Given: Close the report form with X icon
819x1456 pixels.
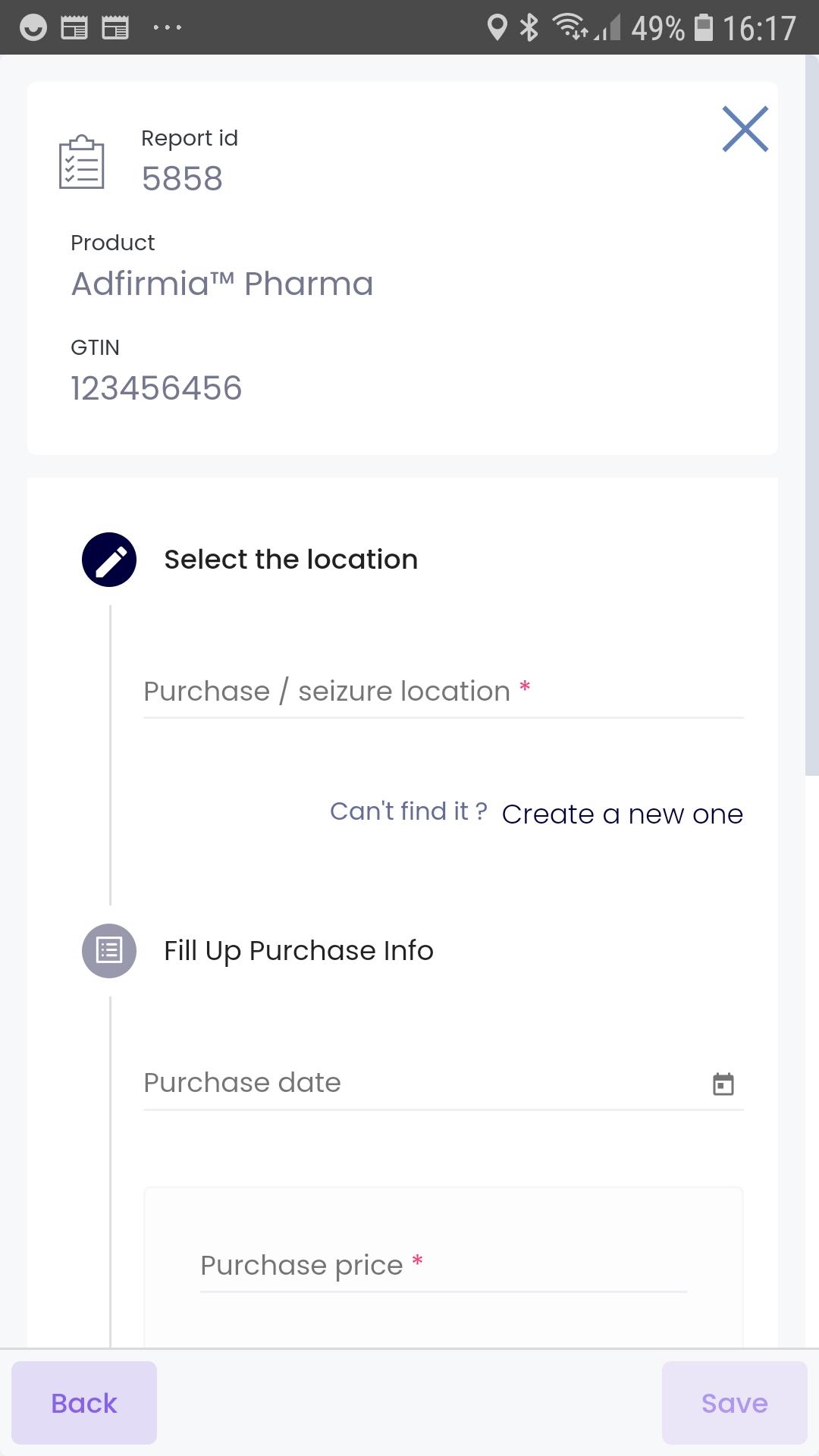Looking at the screenshot, I should [745, 129].
